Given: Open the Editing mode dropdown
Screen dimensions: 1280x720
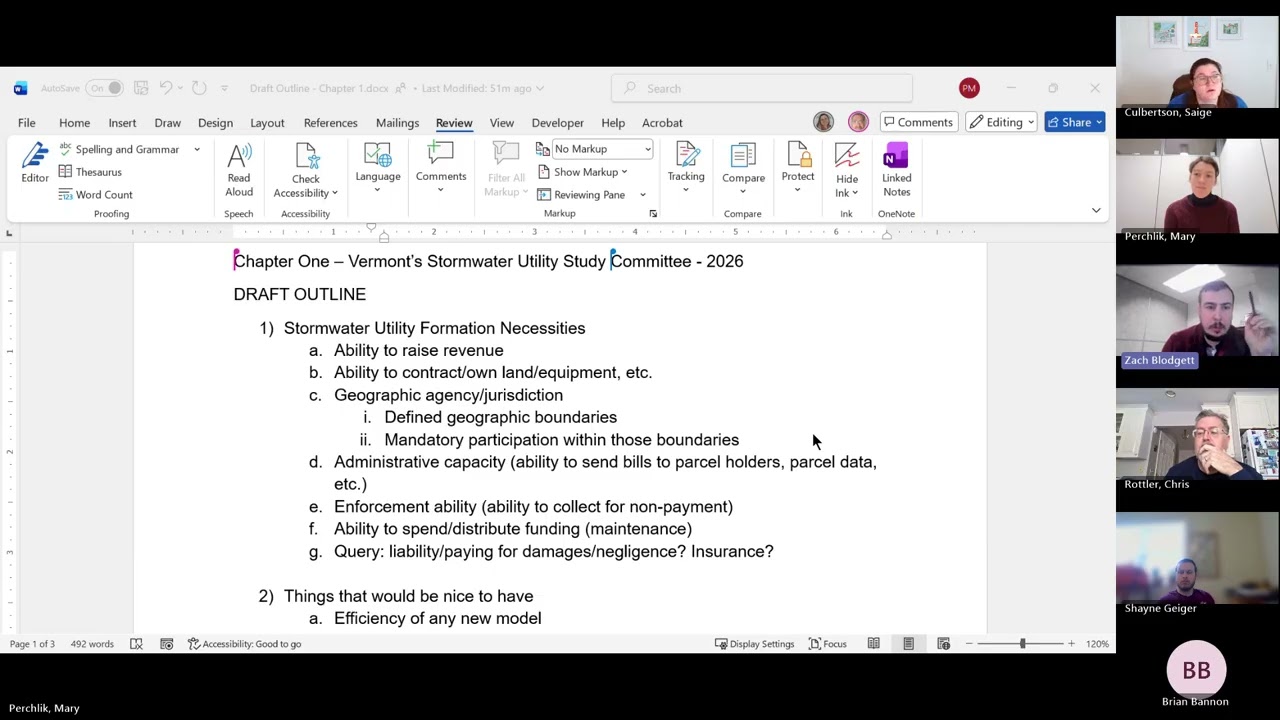Looking at the screenshot, I should point(1001,122).
